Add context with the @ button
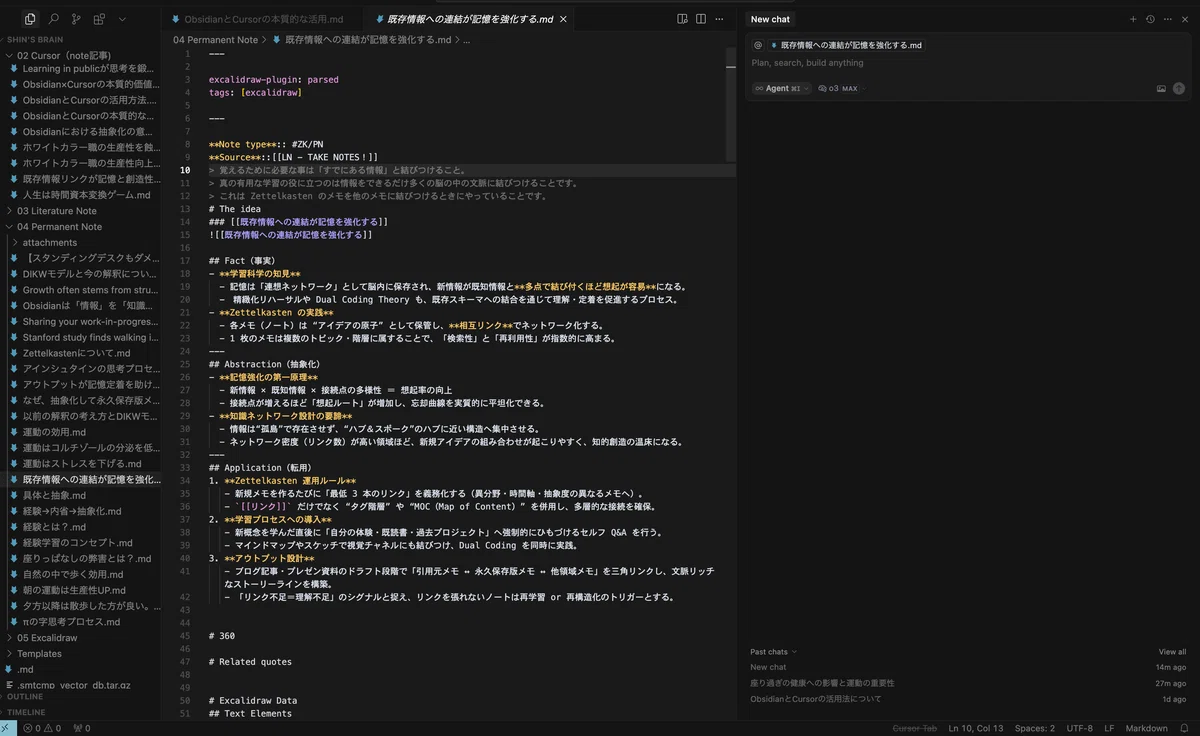1200x736 pixels. pyautogui.click(x=758, y=45)
